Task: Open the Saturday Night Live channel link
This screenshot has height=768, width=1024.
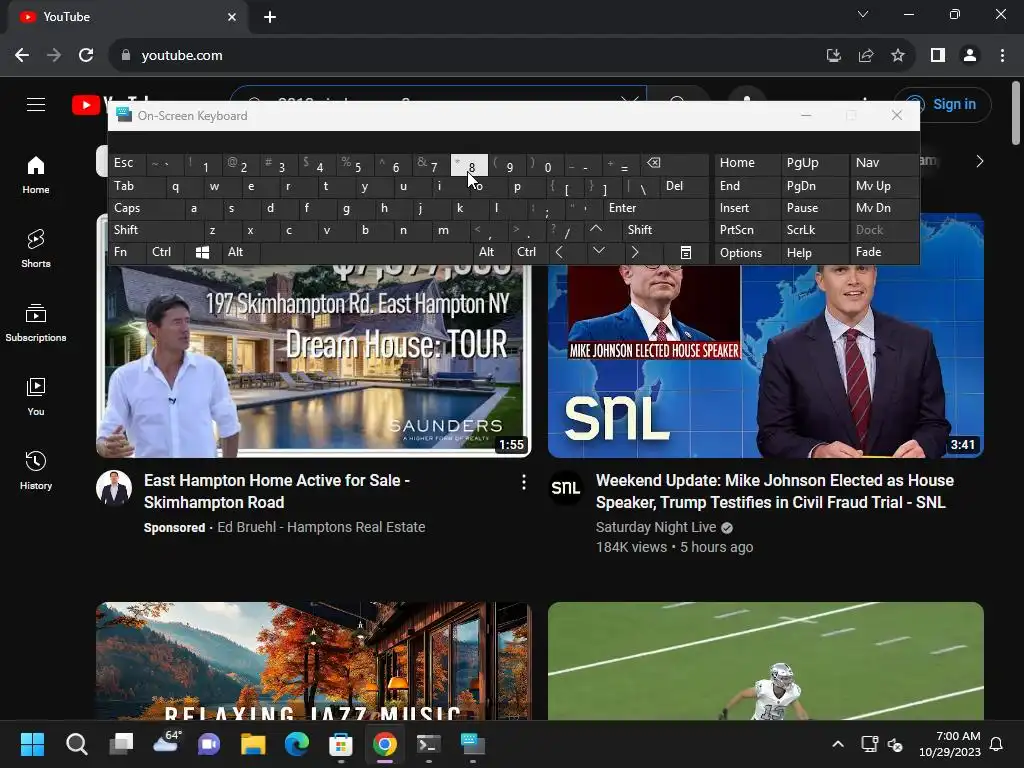Action: coord(656,527)
